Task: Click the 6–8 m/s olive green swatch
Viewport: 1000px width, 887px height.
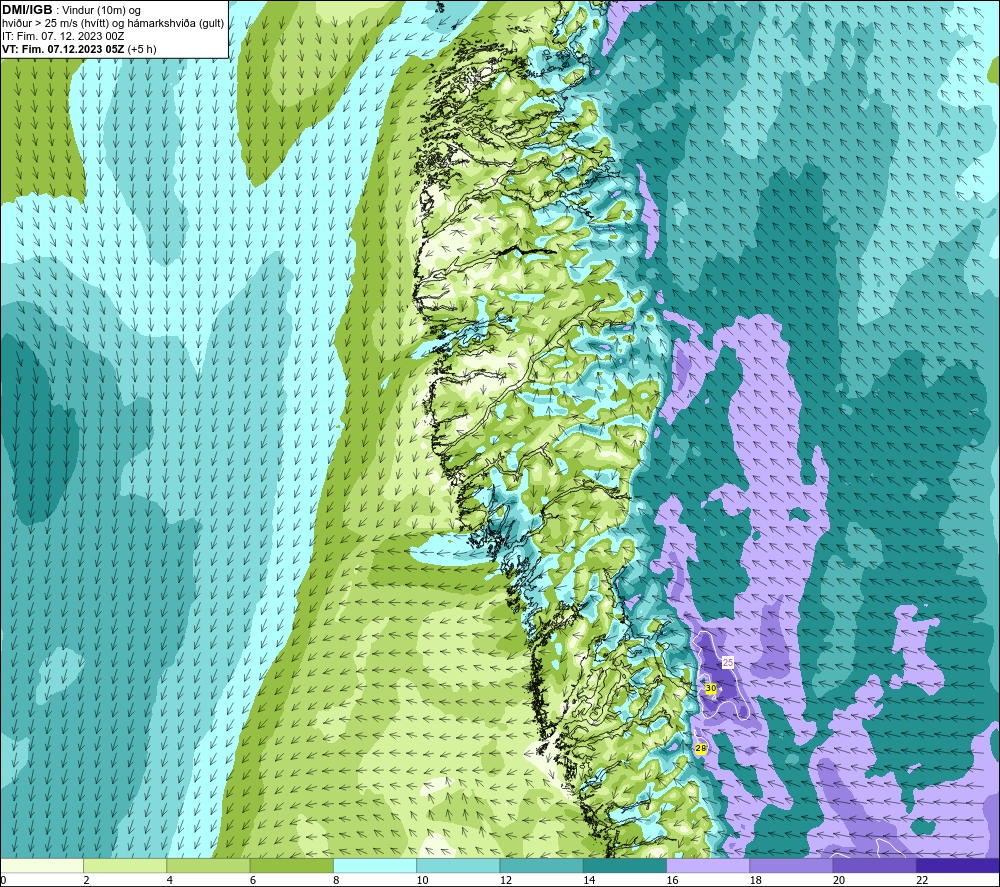Action: [291, 866]
